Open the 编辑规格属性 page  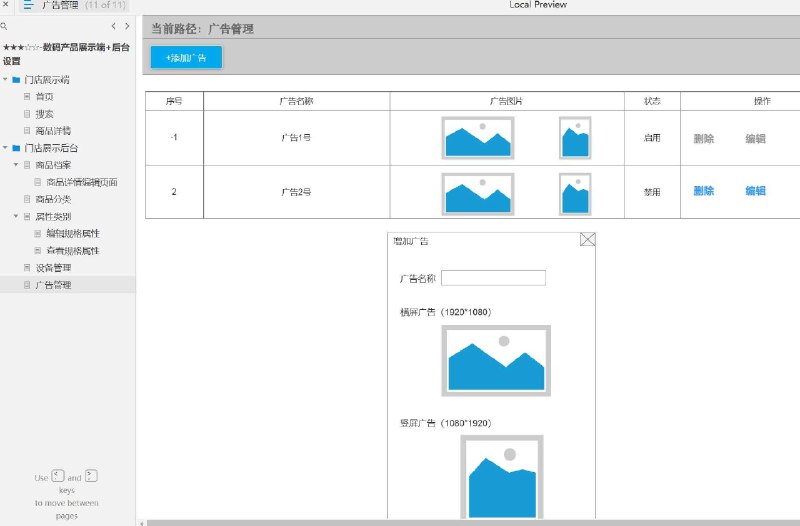tap(73, 233)
